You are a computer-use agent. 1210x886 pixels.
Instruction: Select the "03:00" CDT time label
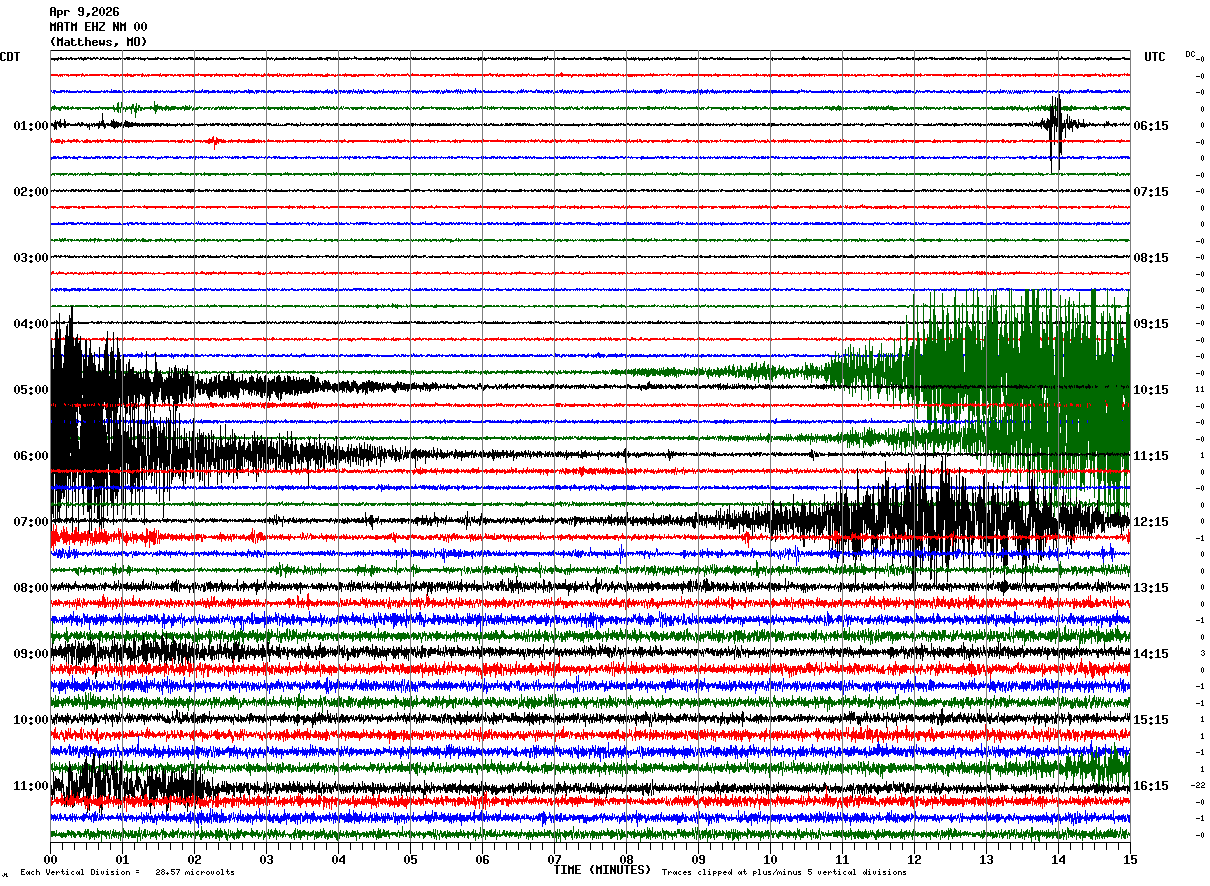point(31,258)
